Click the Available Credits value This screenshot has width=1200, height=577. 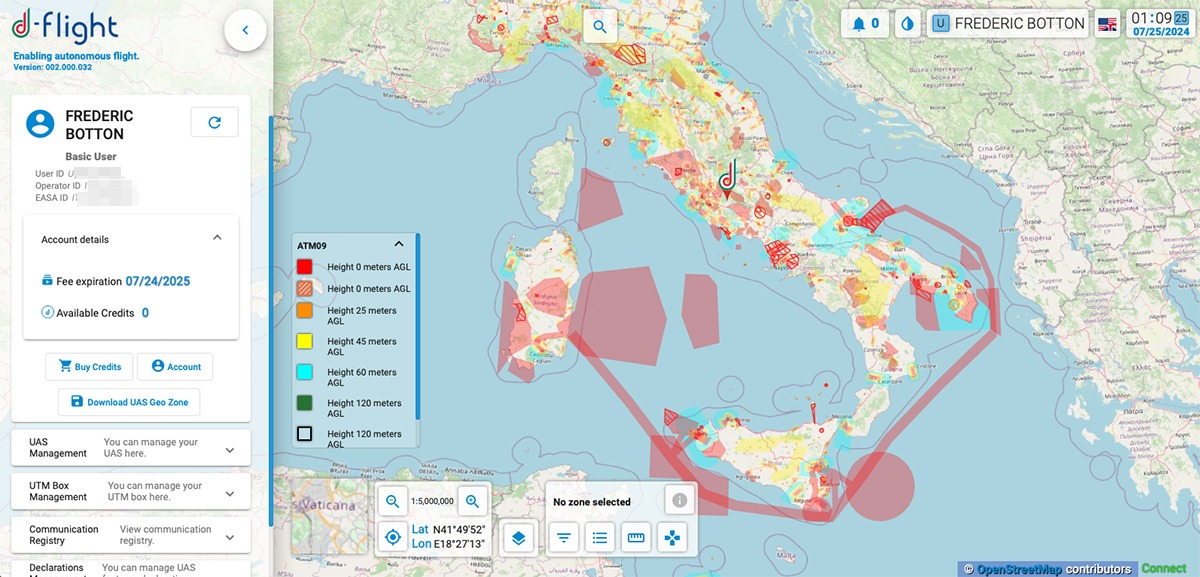pyautogui.click(x=145, y=313)
